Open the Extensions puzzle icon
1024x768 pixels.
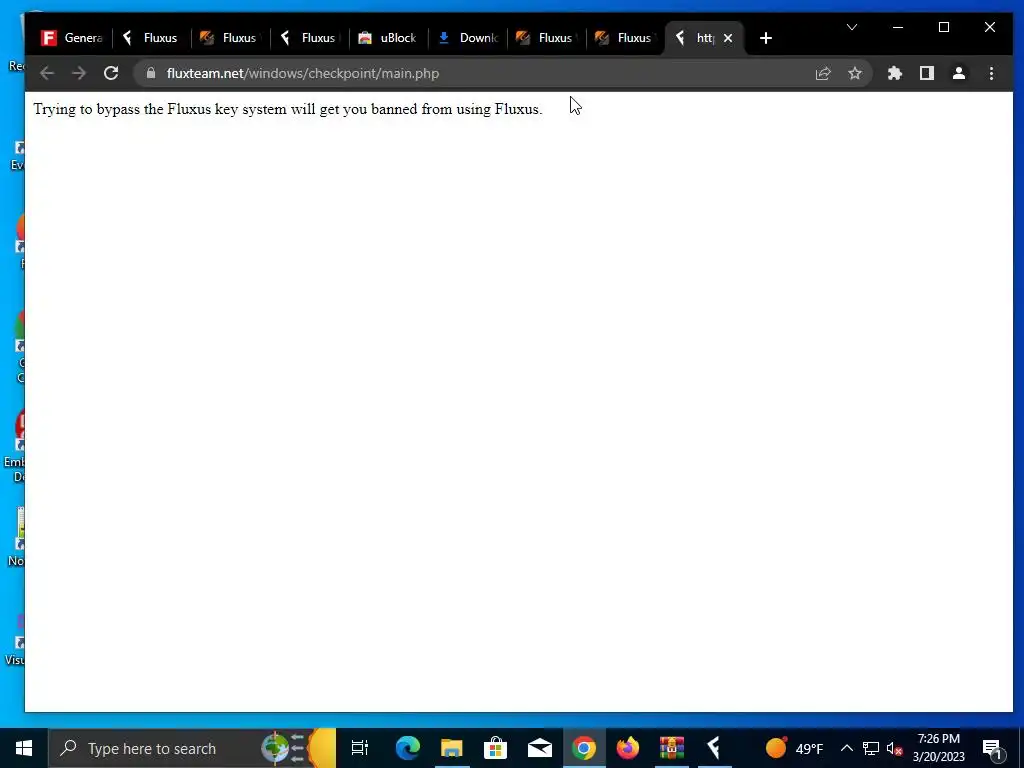tap(895, 73)
